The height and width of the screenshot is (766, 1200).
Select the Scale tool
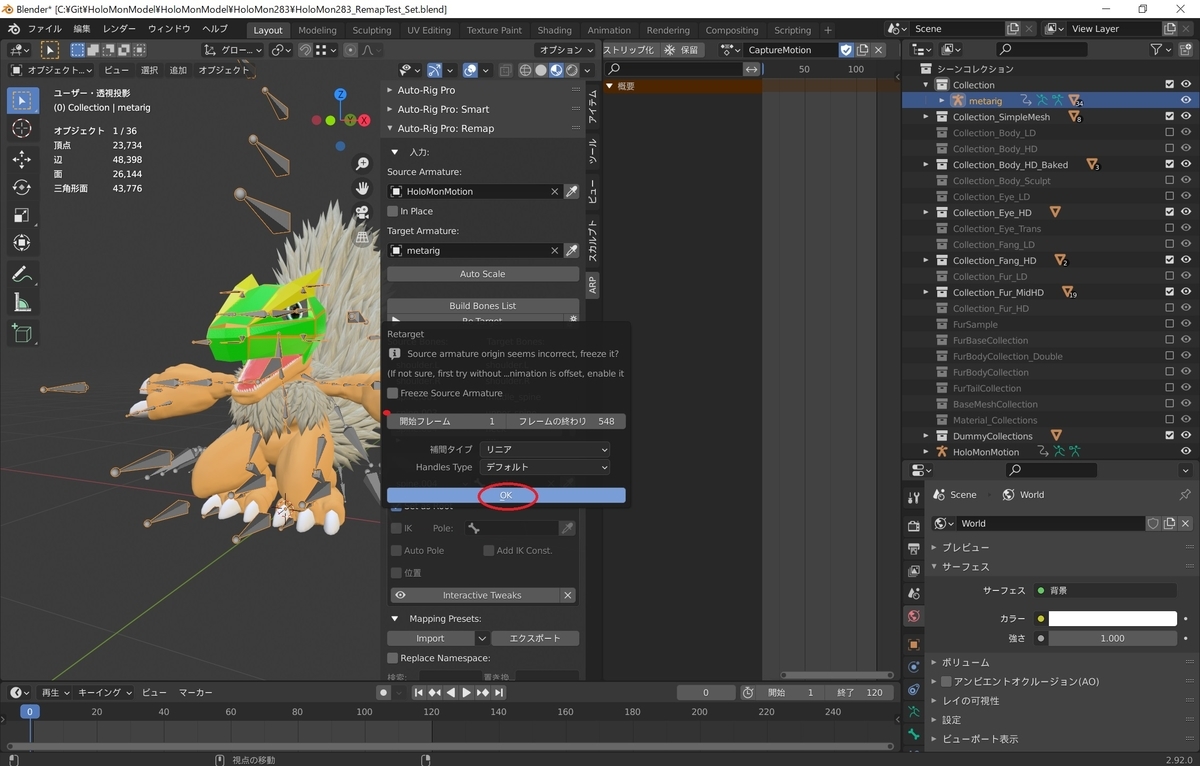(x=22, y=215)
